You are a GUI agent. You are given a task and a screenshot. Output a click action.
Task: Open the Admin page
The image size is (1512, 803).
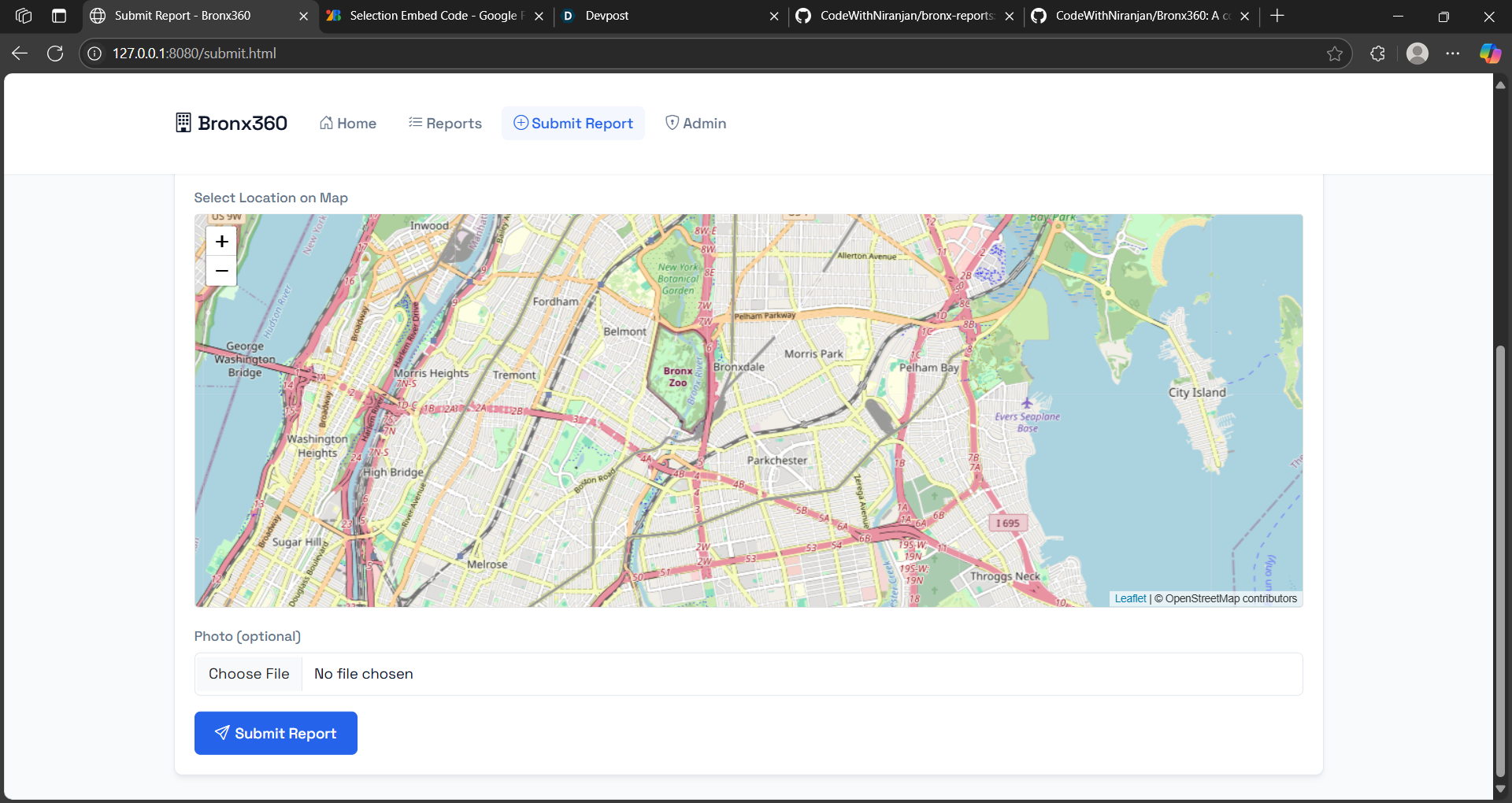point(696,124)
